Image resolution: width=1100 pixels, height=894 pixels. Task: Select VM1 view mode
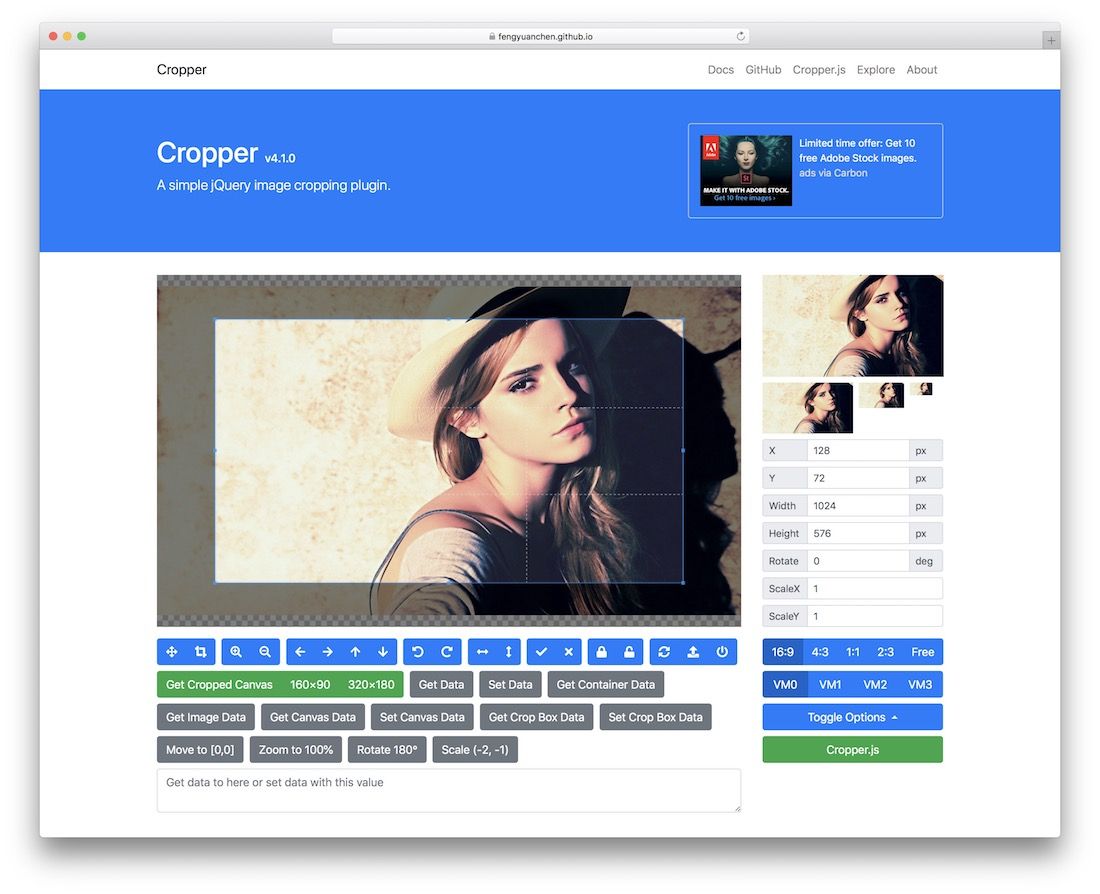coord(830,684)
